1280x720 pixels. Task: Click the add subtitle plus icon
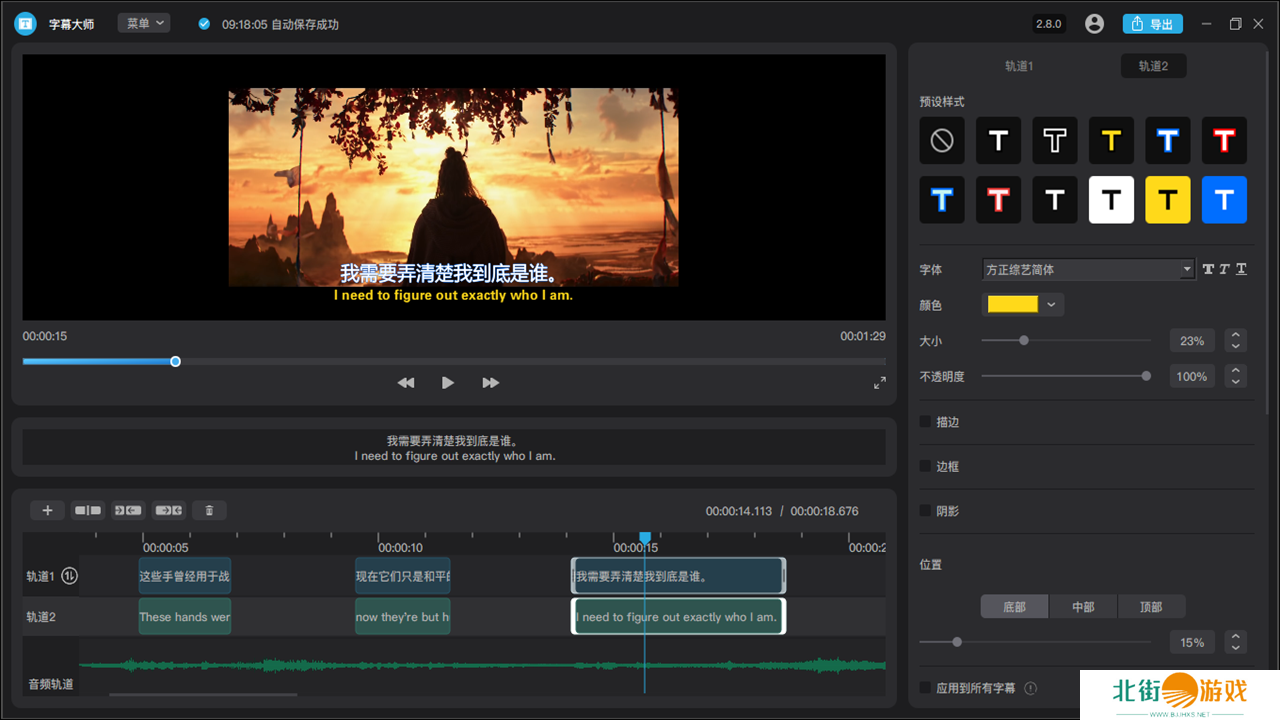(47, 511)
